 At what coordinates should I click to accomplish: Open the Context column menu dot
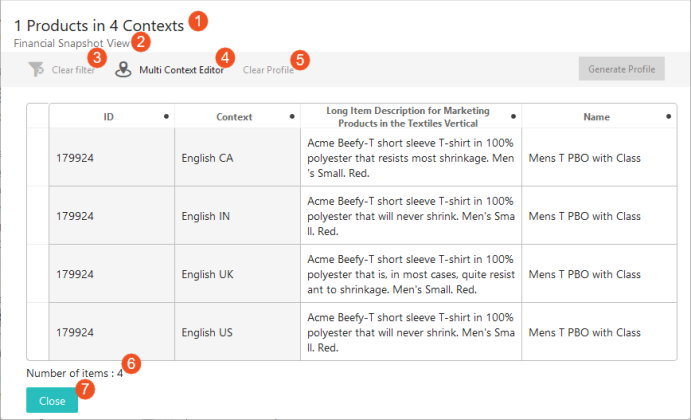click(292, 117)
